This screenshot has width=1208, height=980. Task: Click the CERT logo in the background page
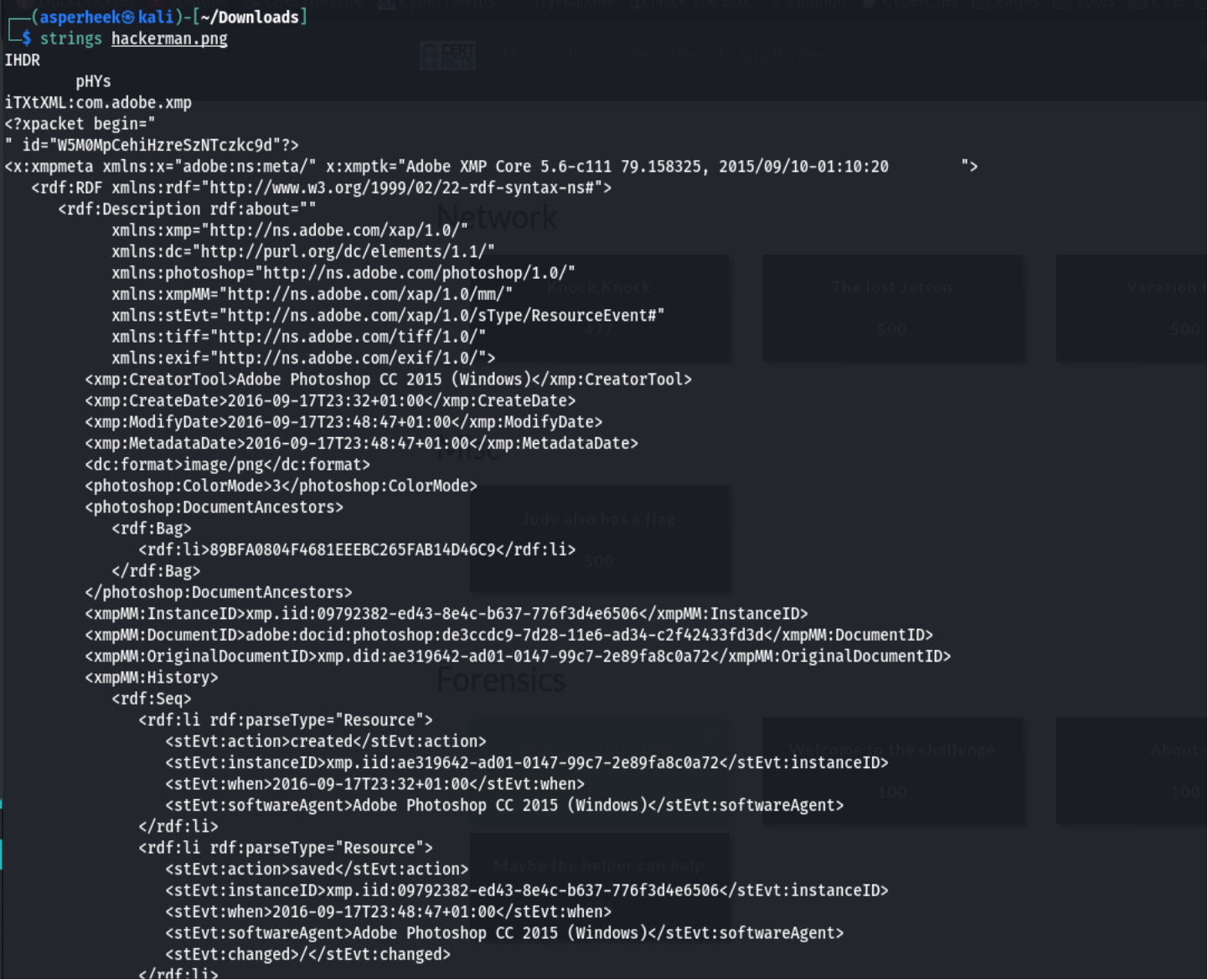pyautogui.click(x=448, y=55)
